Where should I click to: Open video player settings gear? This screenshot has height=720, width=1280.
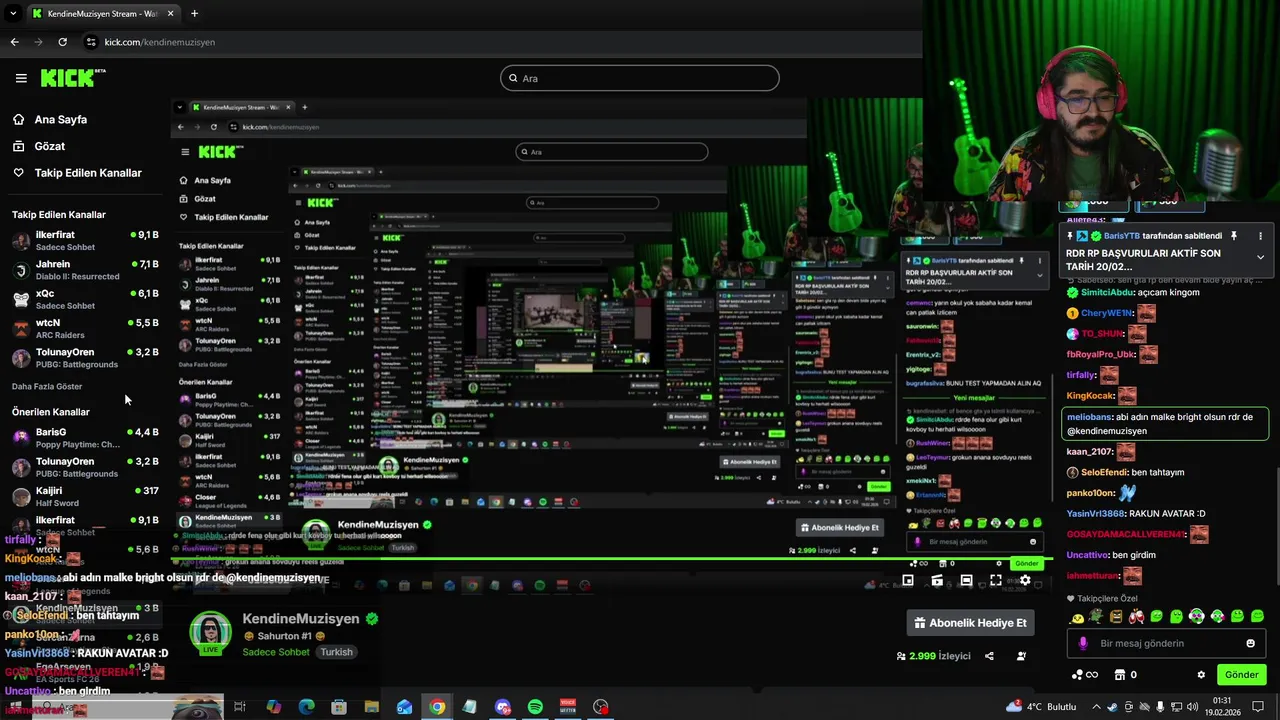tap(1025, 580)
